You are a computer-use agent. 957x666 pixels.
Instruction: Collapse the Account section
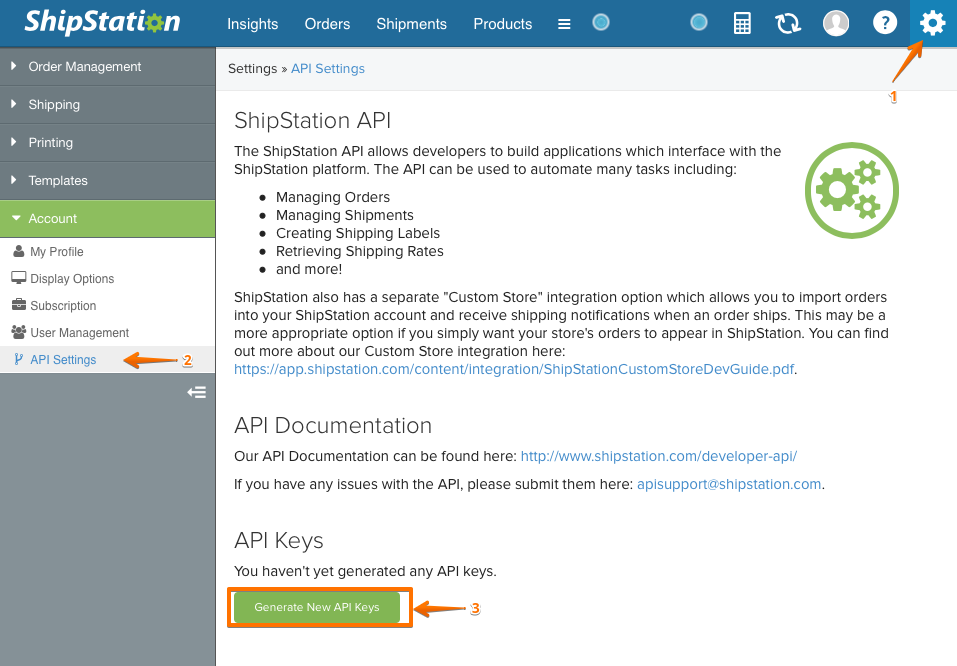click(107, 219)
